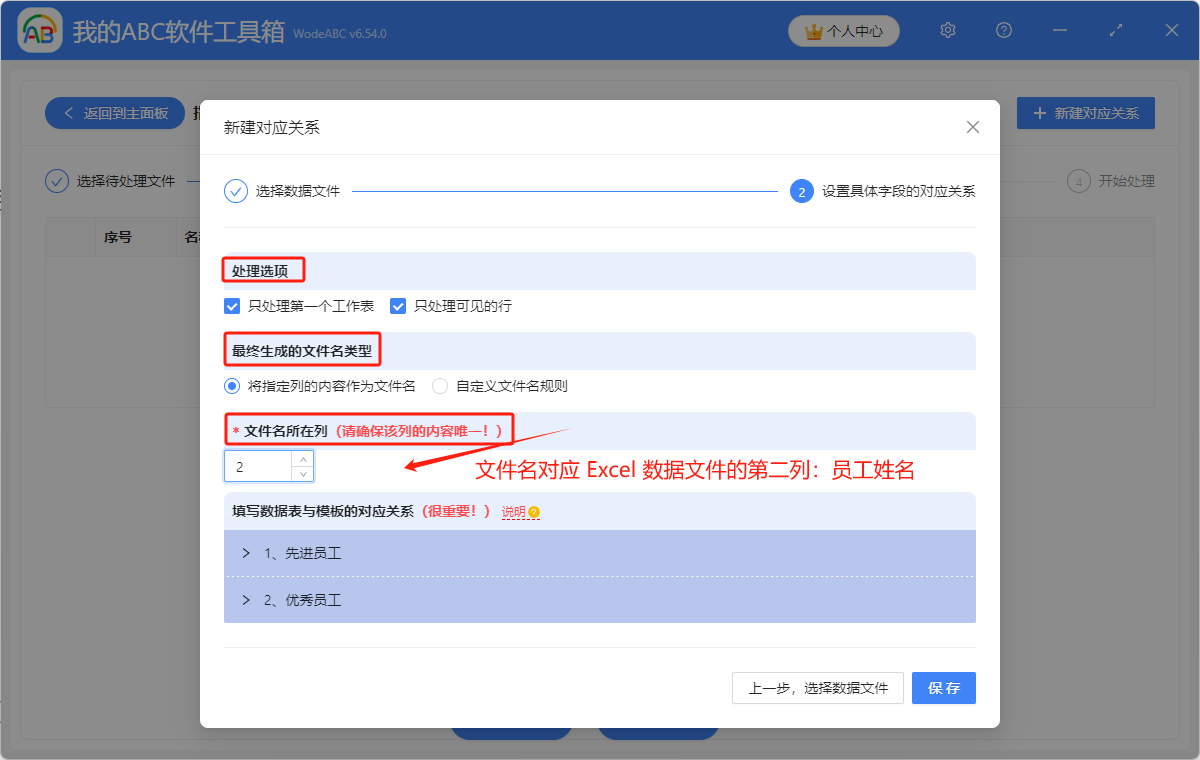Expand the 2、优秀员工 section
This screenshot has height=760, width=1200.
(x=246, y=599)
